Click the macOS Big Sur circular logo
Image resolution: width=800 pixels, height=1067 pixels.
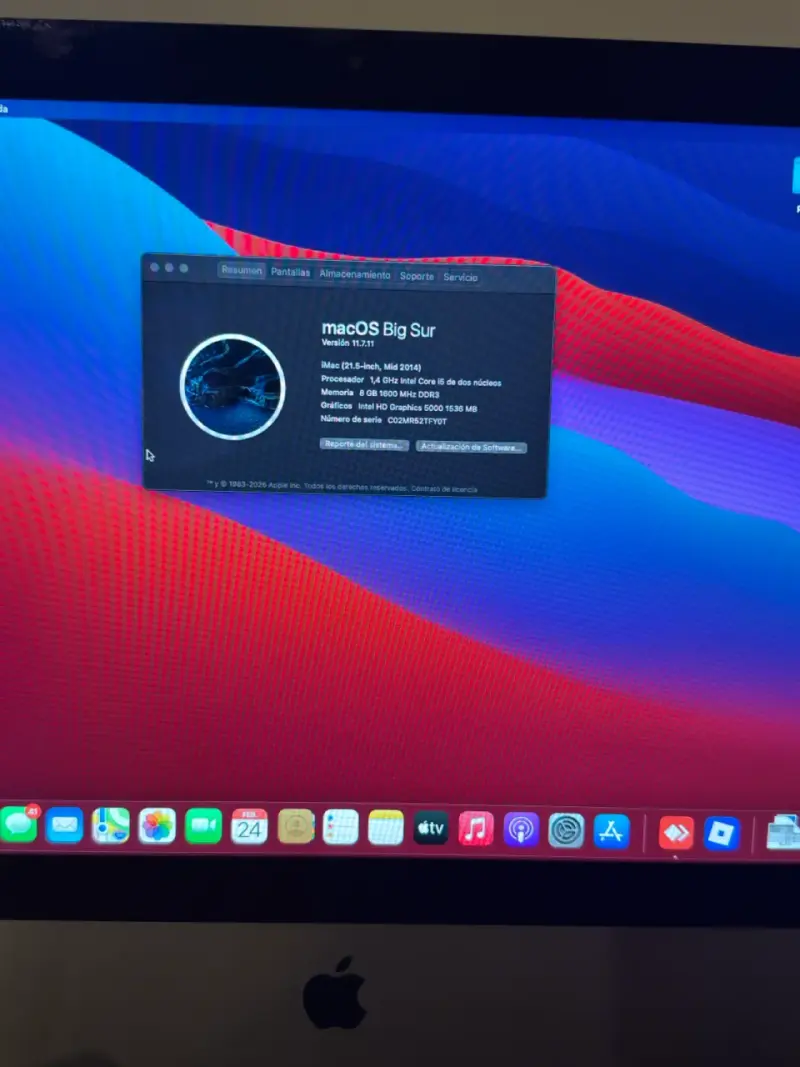click(x=233, y=387)
